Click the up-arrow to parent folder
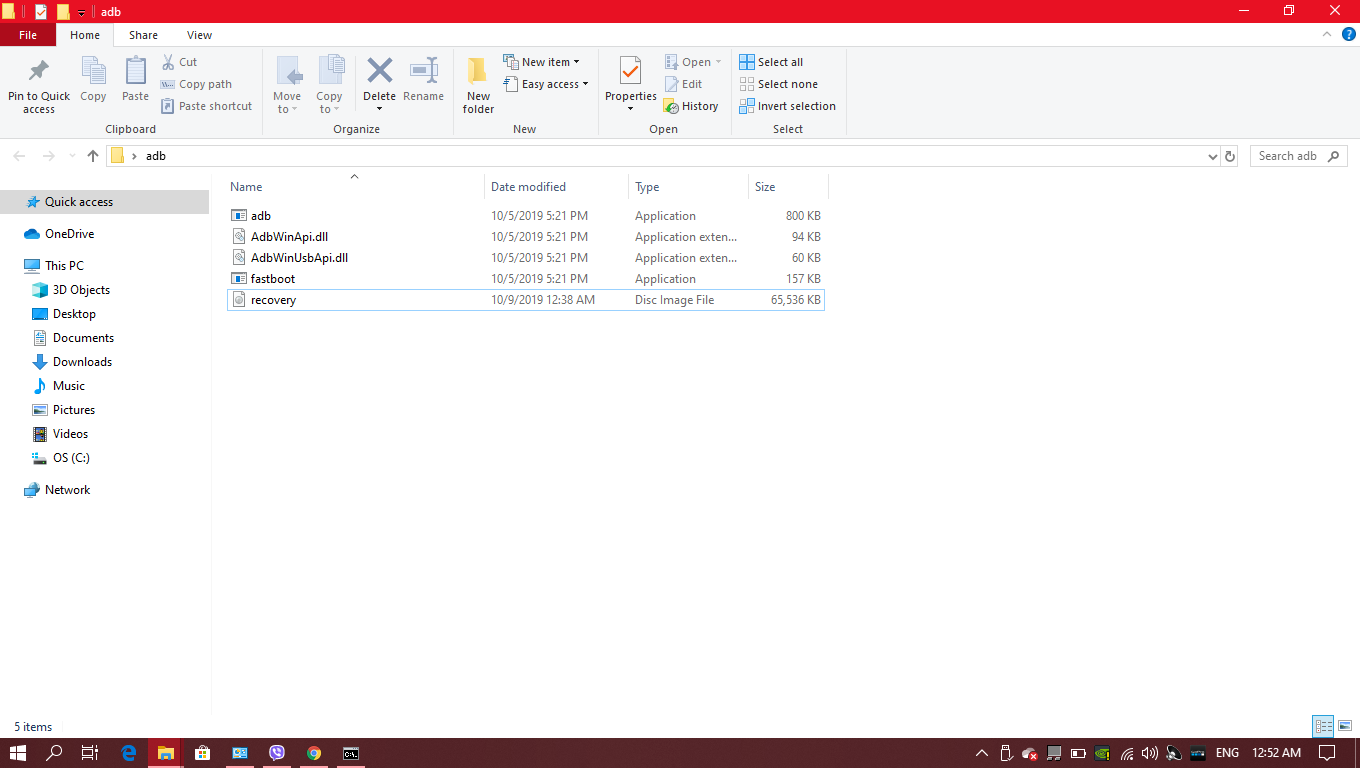 pos(93,156)
